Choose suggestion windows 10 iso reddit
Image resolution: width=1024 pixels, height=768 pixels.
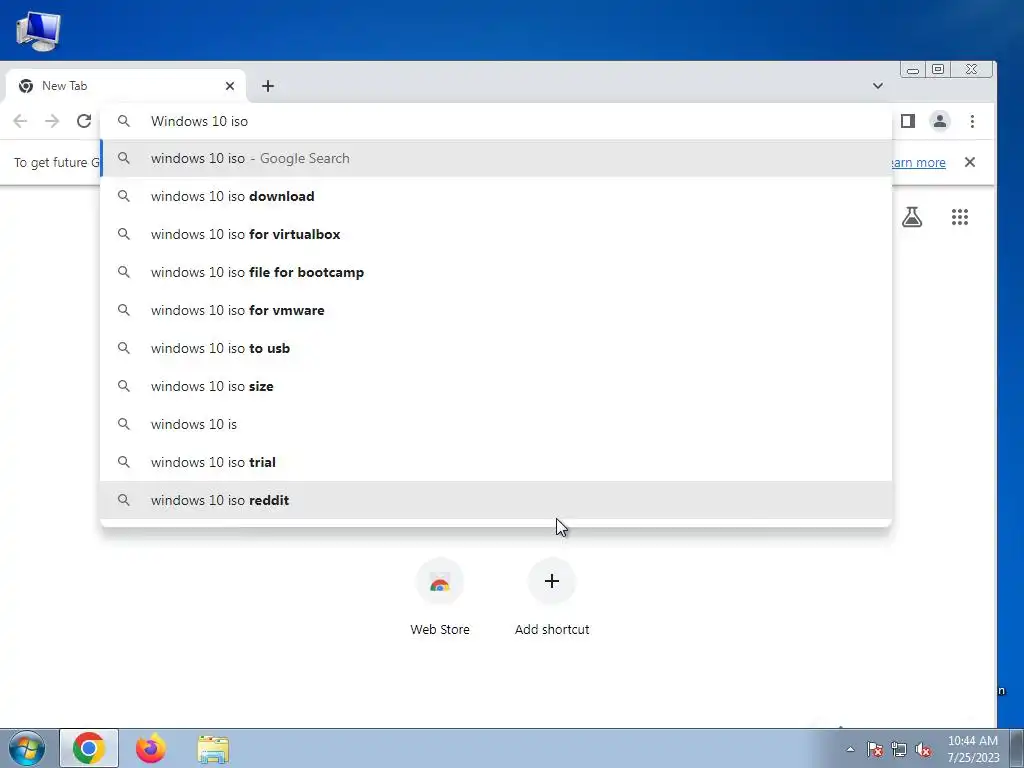(x=496, y=500)
